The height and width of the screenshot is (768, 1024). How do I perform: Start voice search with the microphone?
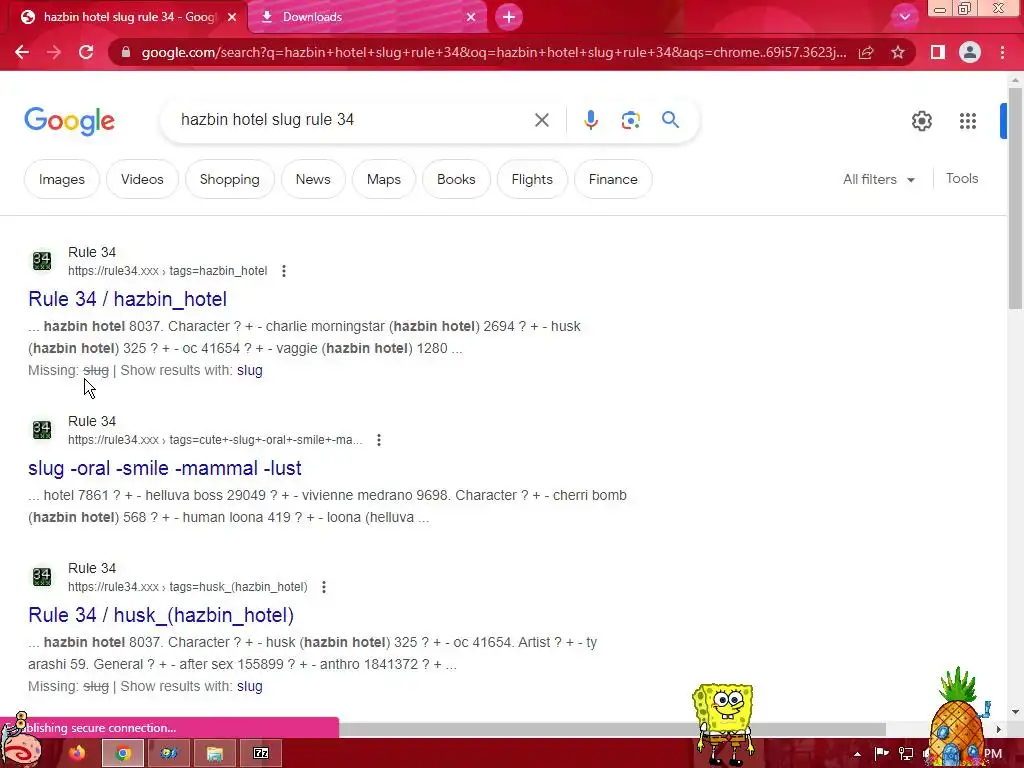click(590, 120)
